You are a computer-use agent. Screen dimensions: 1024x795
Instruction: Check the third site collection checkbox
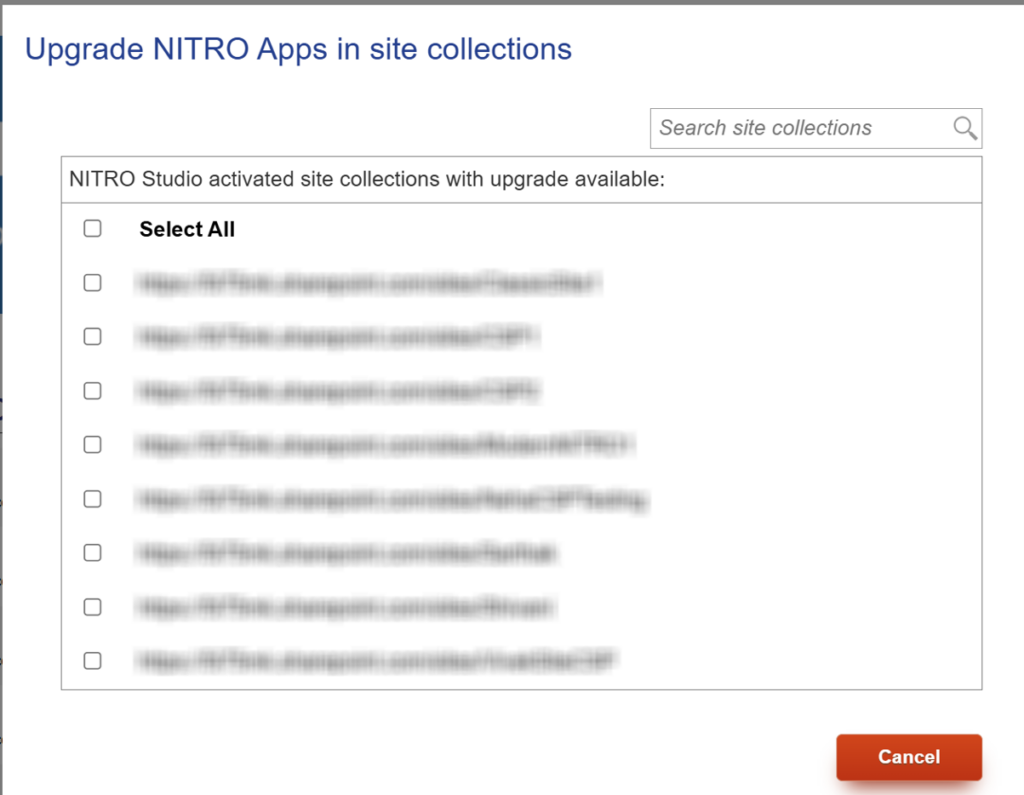(93, 391)
